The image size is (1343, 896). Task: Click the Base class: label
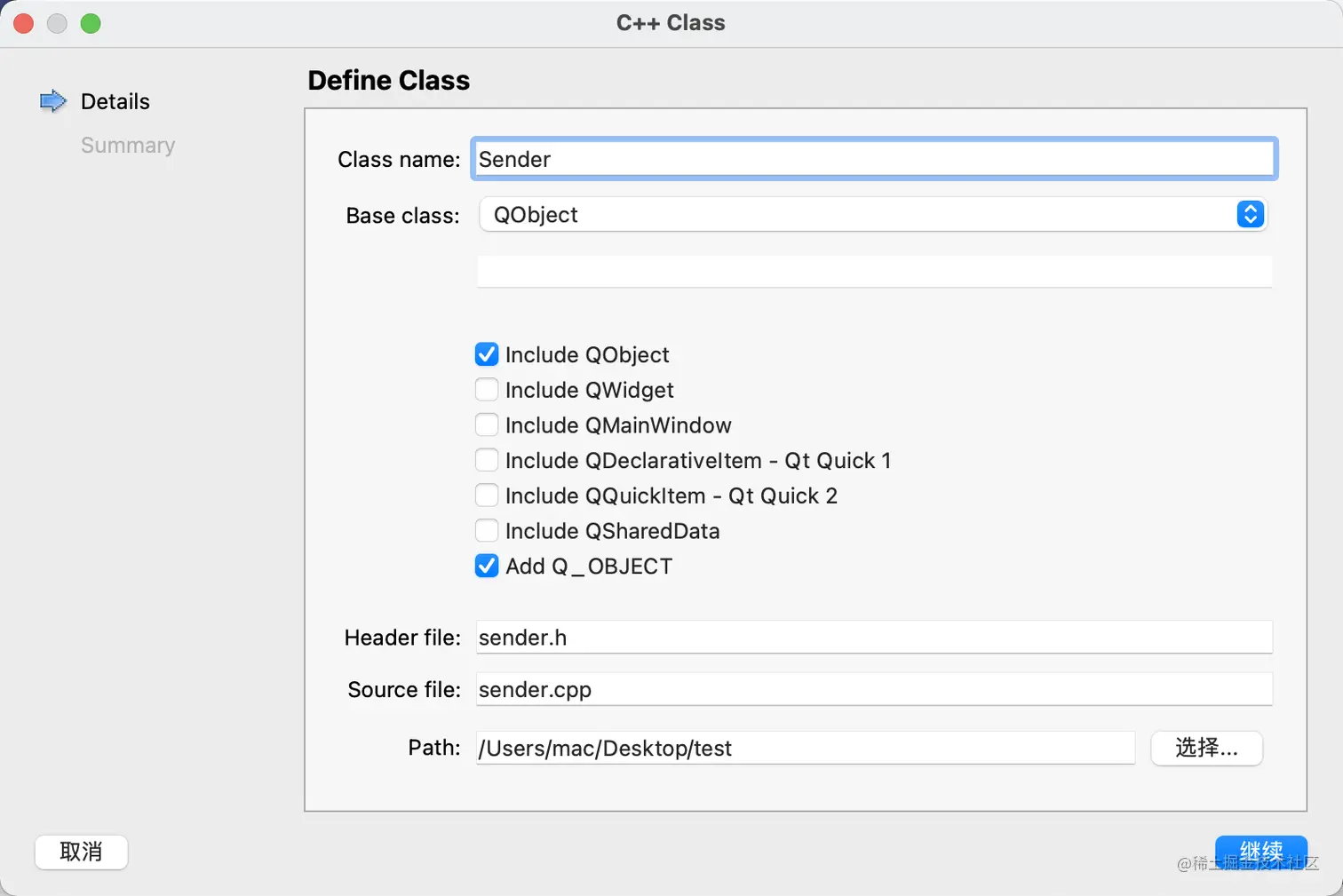402,216
